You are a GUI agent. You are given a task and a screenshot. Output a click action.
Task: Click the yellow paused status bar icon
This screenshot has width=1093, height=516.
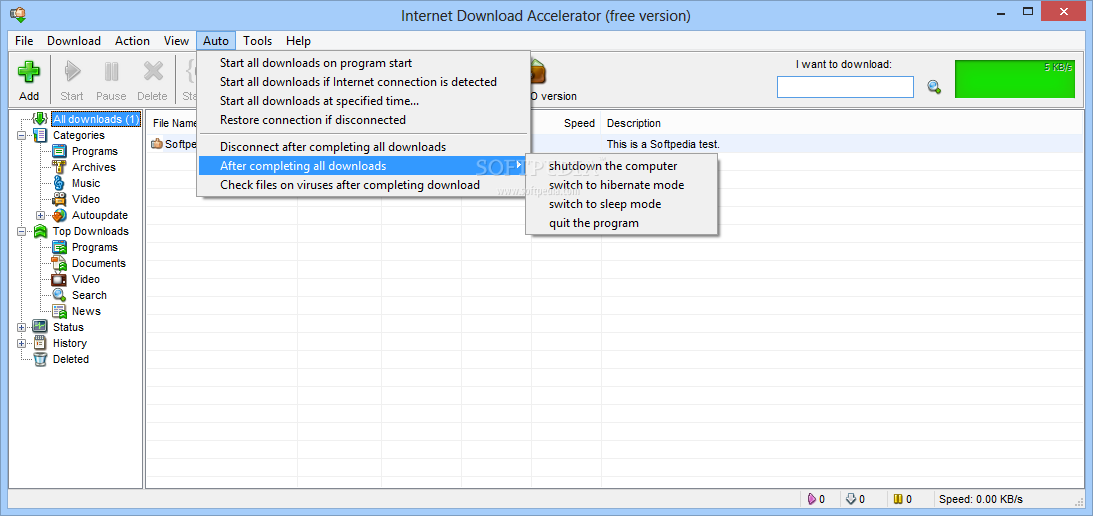coord(899,499)
